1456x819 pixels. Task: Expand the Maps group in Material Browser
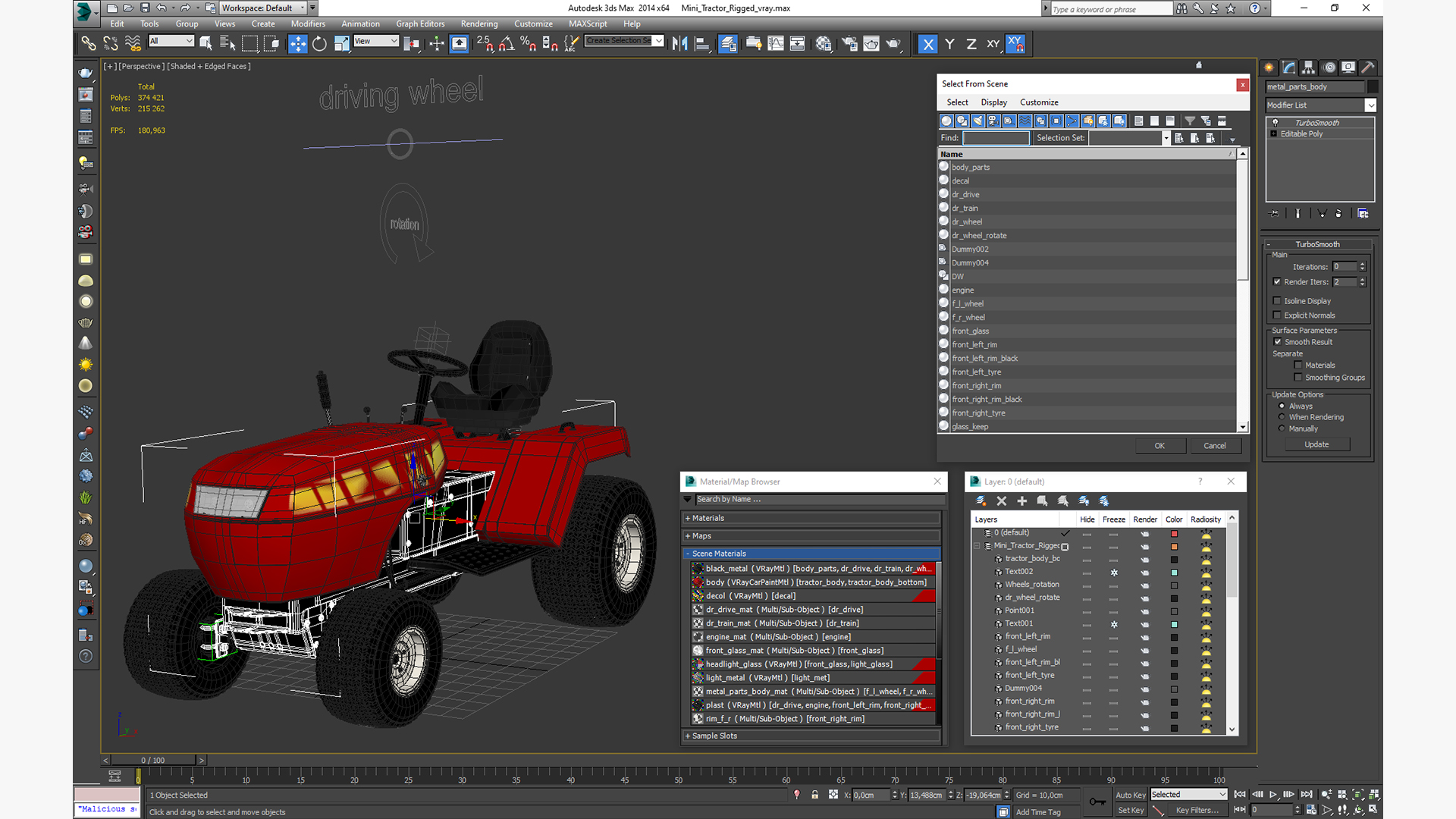(x=688, y=536)
